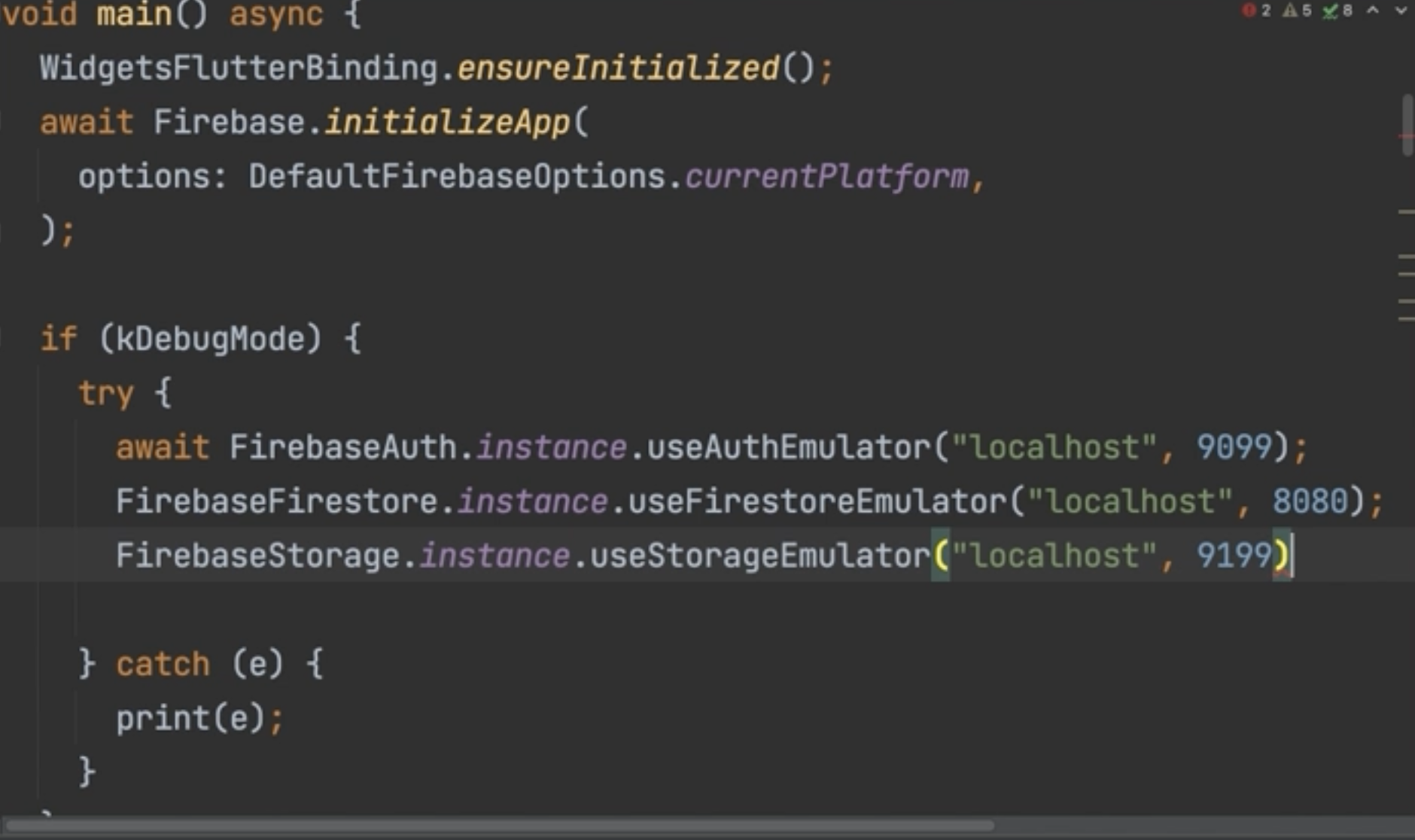Screen dimensions: 1415x840
Task: Click the 'if' keyword
Action: (59, 339)
